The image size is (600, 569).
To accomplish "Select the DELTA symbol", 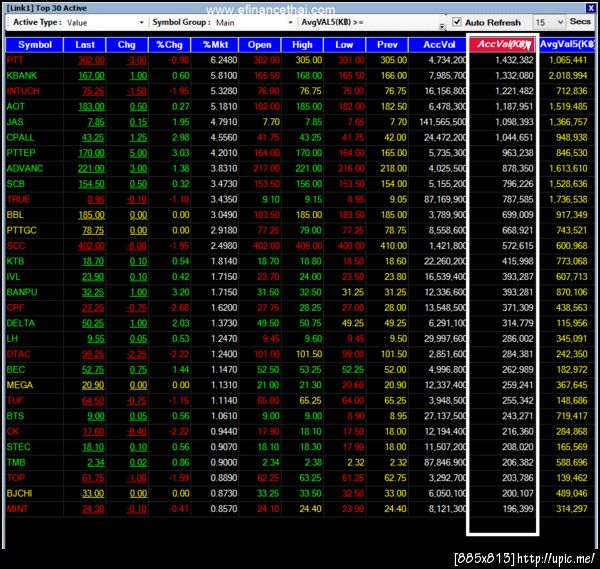I will [21, 323].
